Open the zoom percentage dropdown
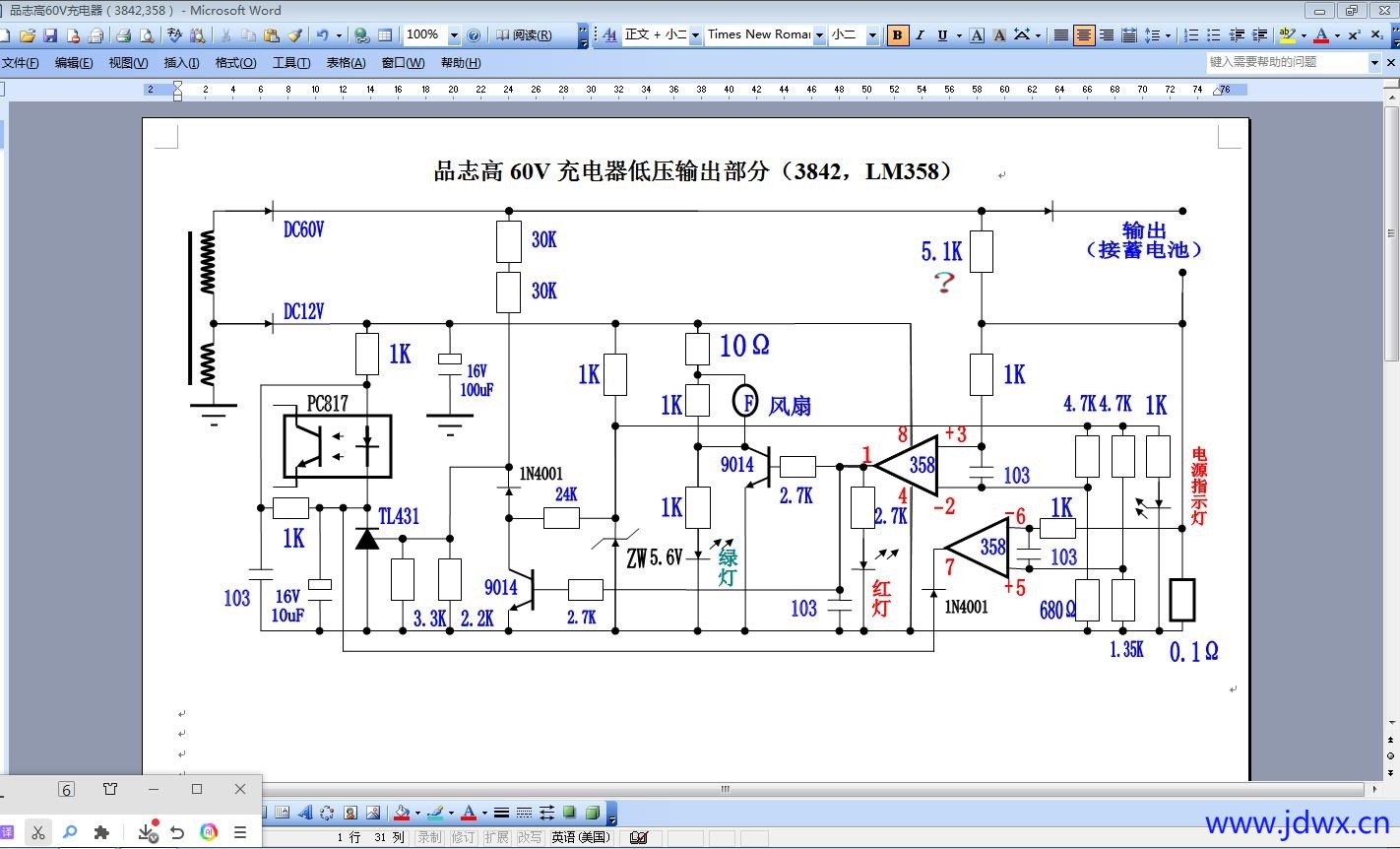Screen dimensions: 1400x849 [454, 35]
